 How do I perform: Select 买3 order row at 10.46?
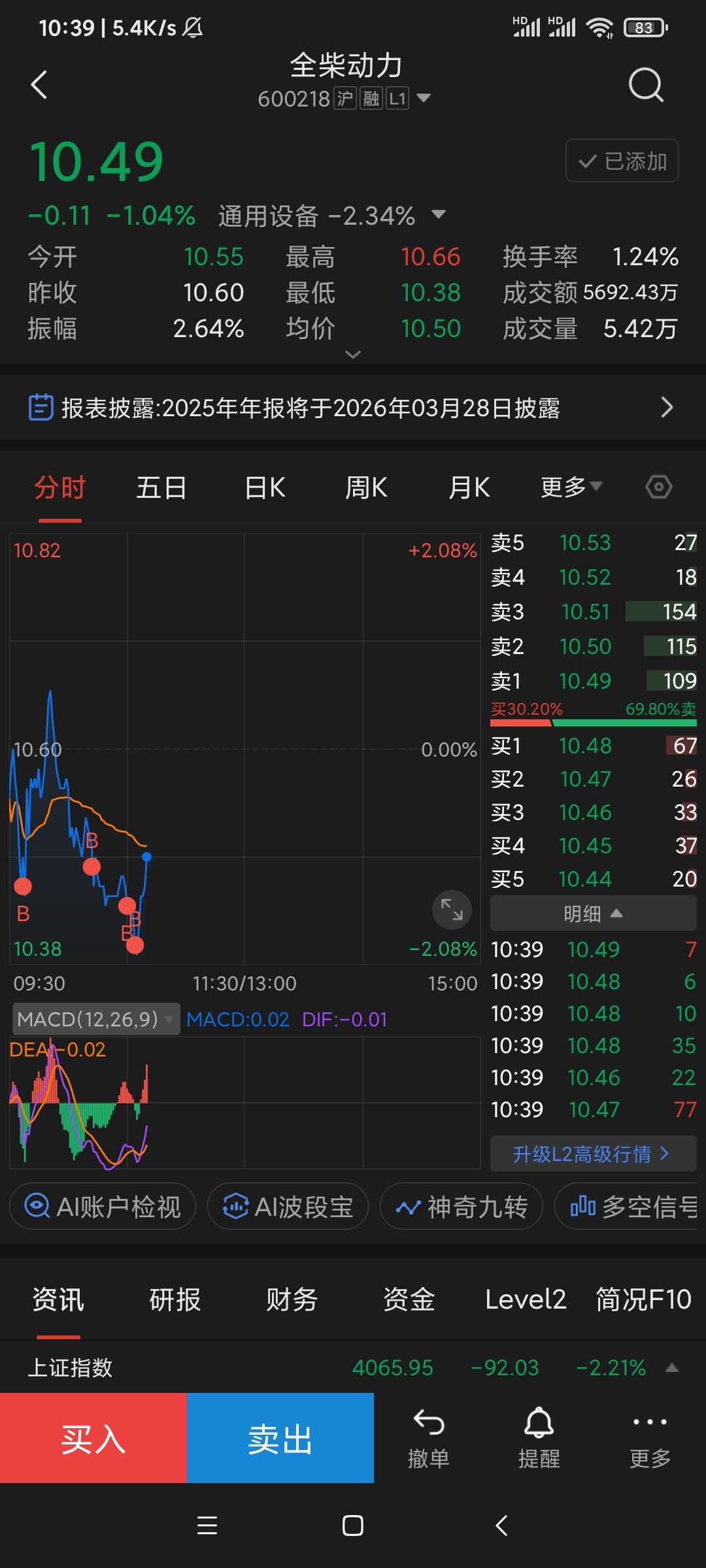[x=594, y=812]
